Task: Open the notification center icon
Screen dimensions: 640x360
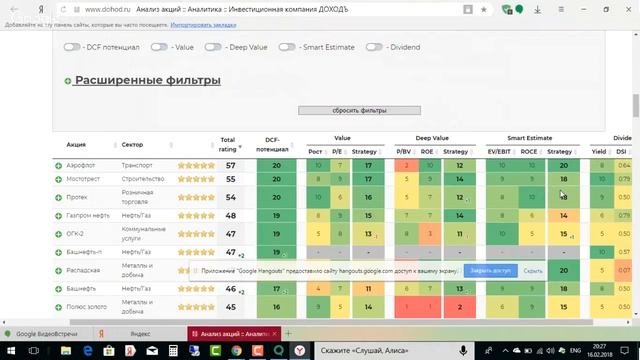Action: [624, 351]
